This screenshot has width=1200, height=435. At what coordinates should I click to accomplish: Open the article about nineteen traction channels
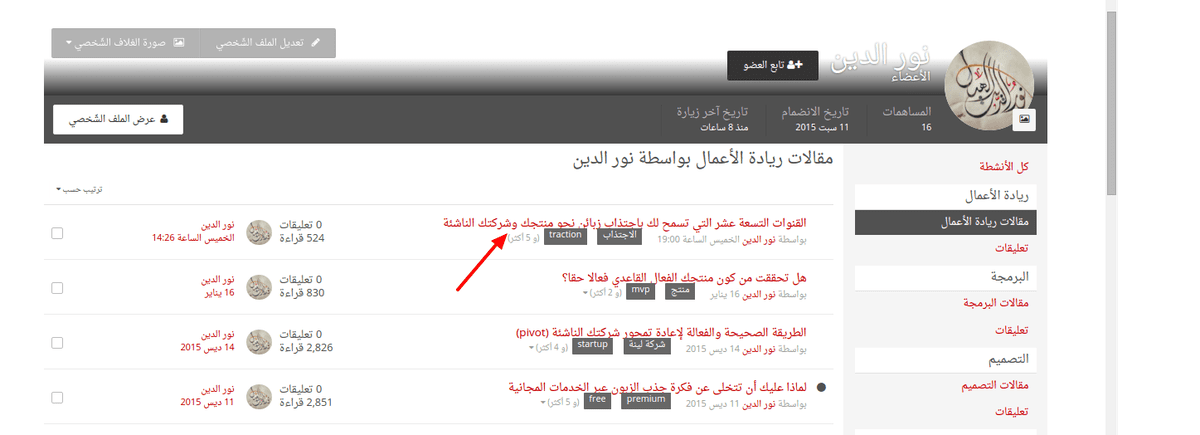coord(626,222)
